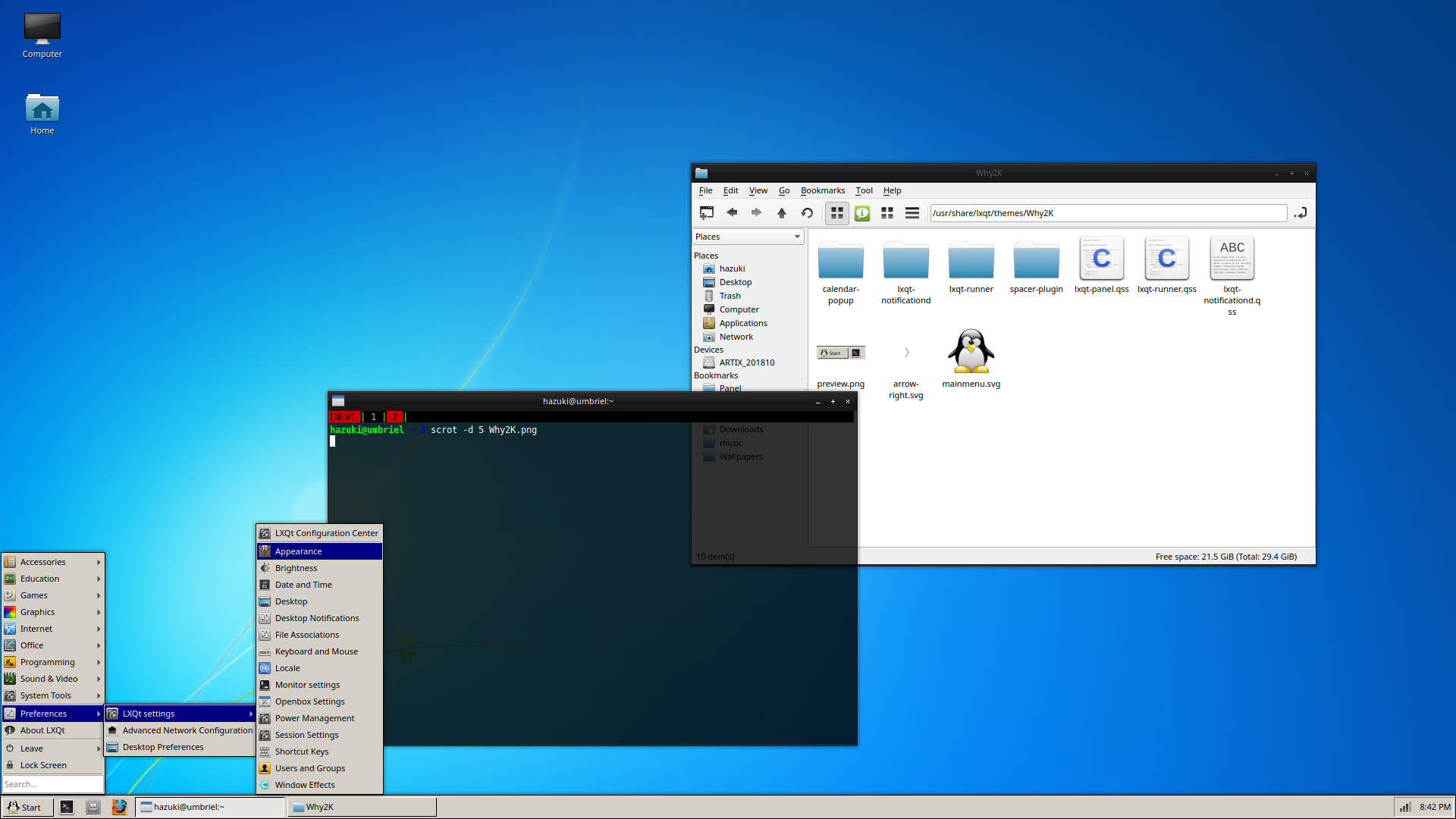Open LXQt Configuration Center
The width and height of the screenshot is (1456, 819).
pyautogui.click(x=319, y=533)
